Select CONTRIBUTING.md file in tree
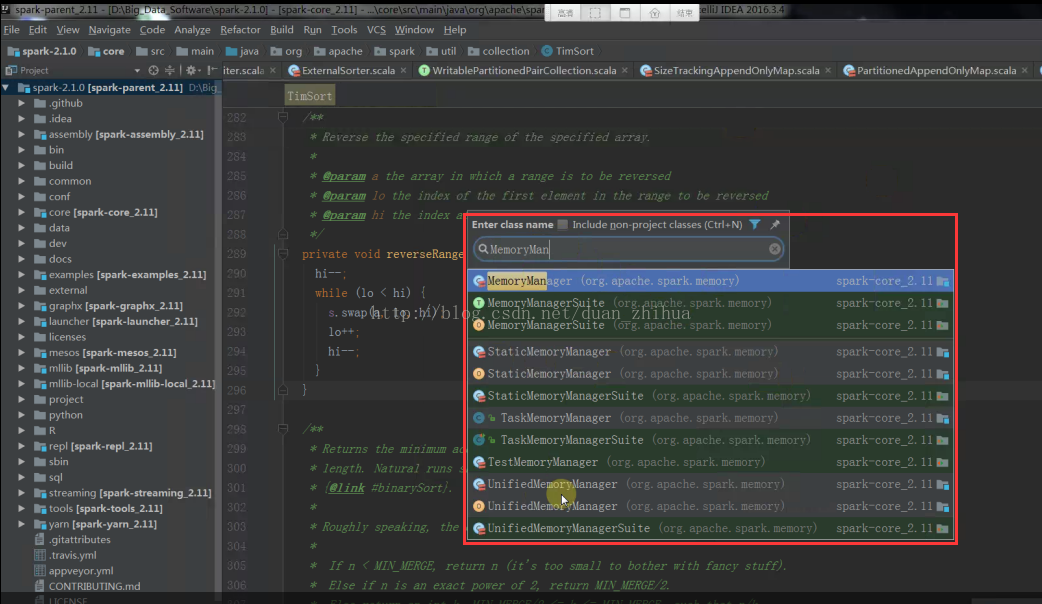The image size is (1042, 604). [x=87, y=586]
